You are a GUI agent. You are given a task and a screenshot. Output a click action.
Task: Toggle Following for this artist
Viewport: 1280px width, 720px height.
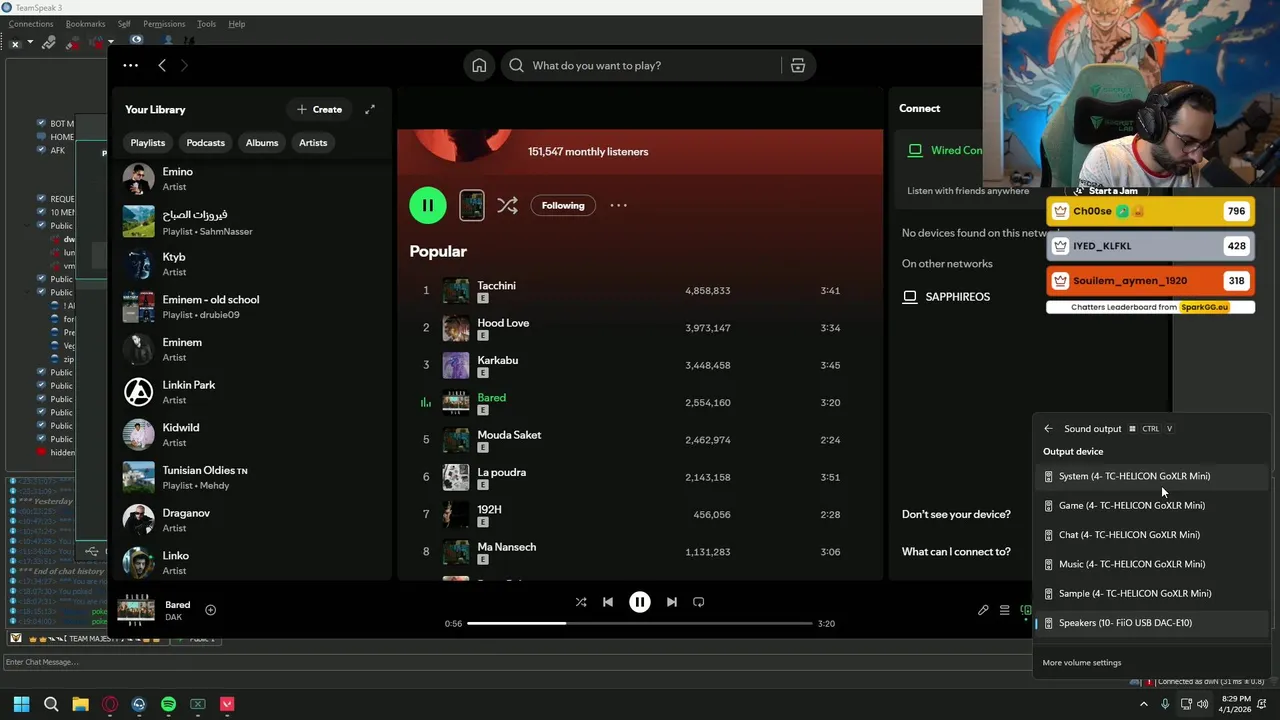(x=563, y=205)
